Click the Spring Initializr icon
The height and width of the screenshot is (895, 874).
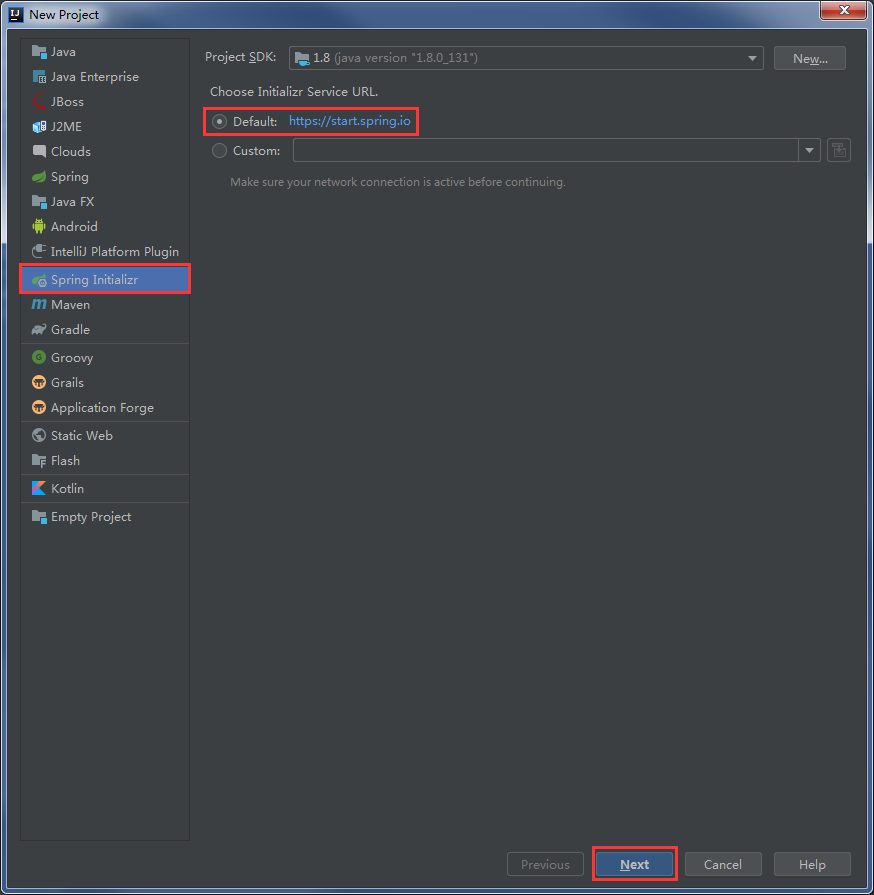coord(39,280)
